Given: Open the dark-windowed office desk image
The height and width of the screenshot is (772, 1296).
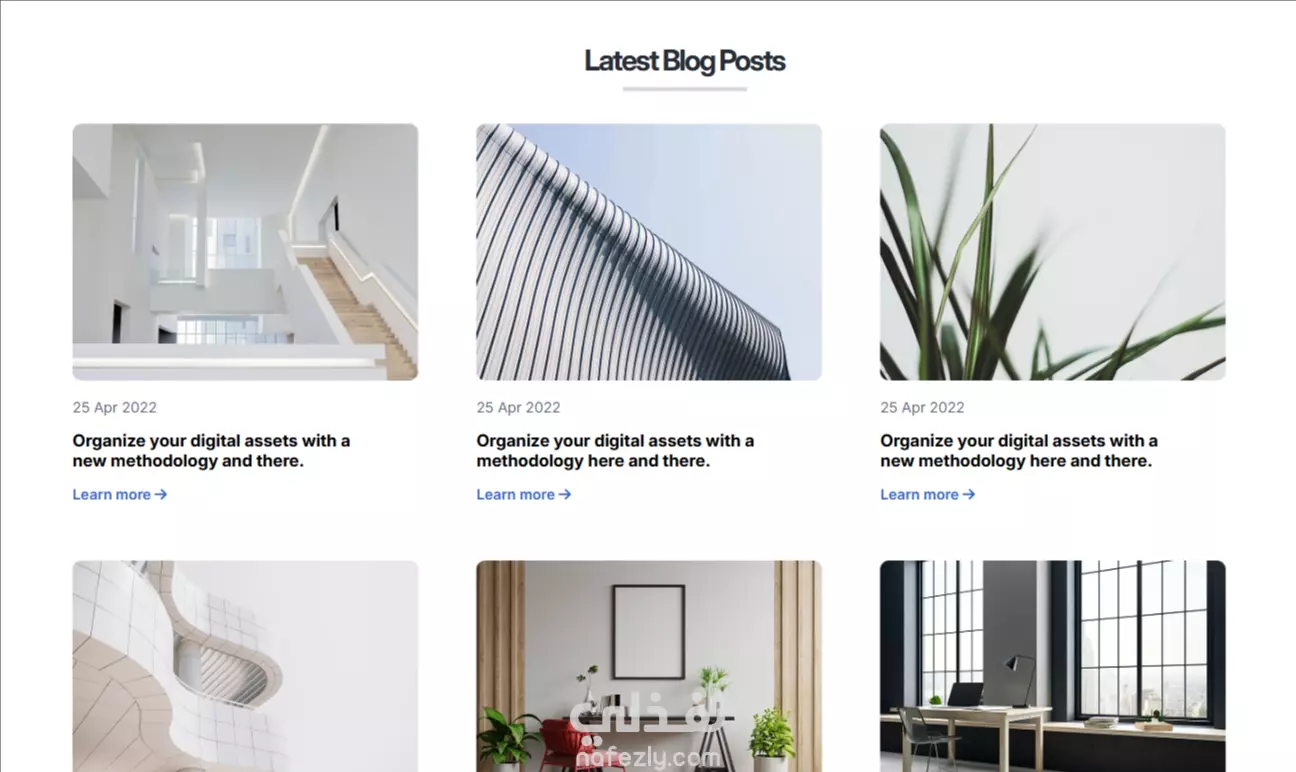Looking at the screenshot, I should [x=1053, y=666].
